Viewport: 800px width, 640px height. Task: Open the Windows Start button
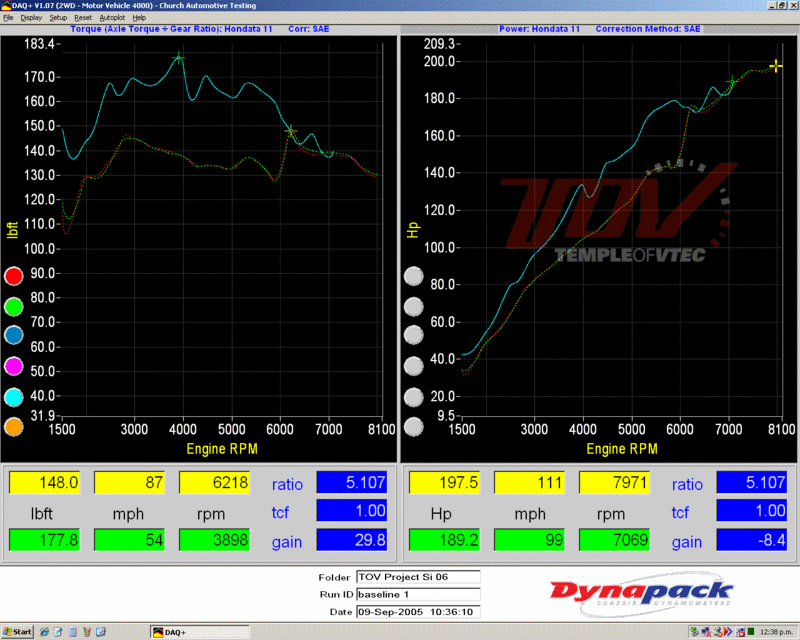(17, 632)
